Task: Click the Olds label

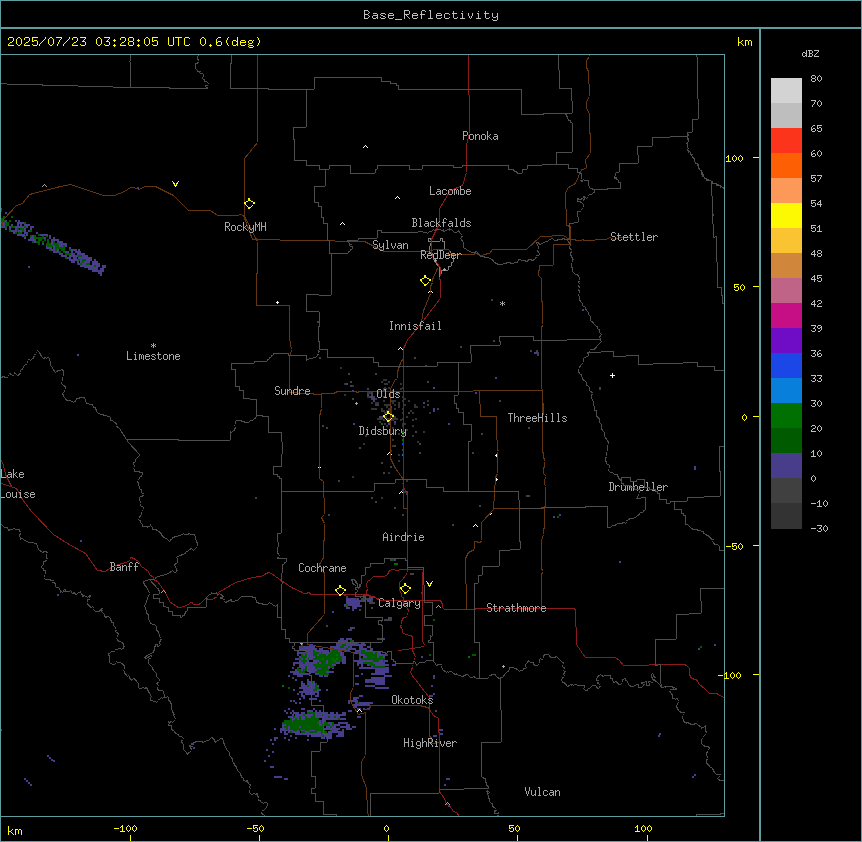Action: (388, 394)
